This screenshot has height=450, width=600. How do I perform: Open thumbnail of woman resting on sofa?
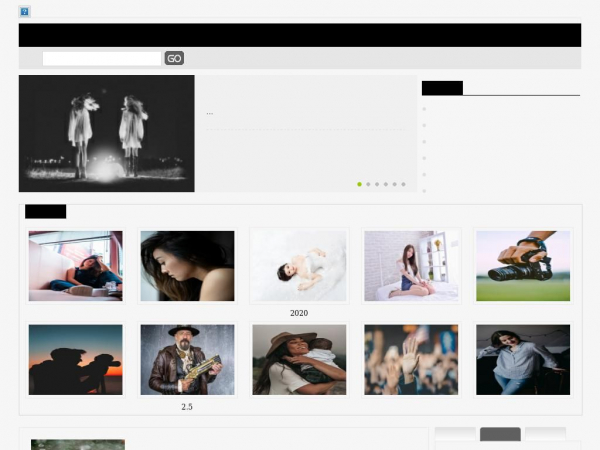click(x=75, y=266)
